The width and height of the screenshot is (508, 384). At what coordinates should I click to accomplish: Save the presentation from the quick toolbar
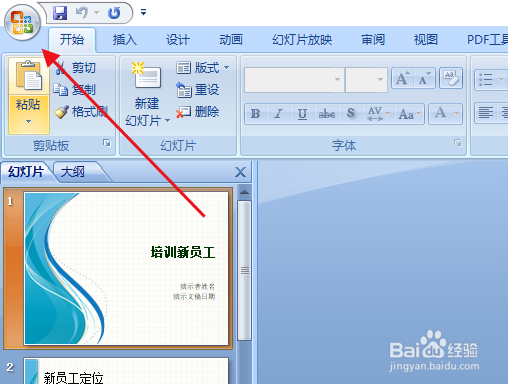(60, 13)
